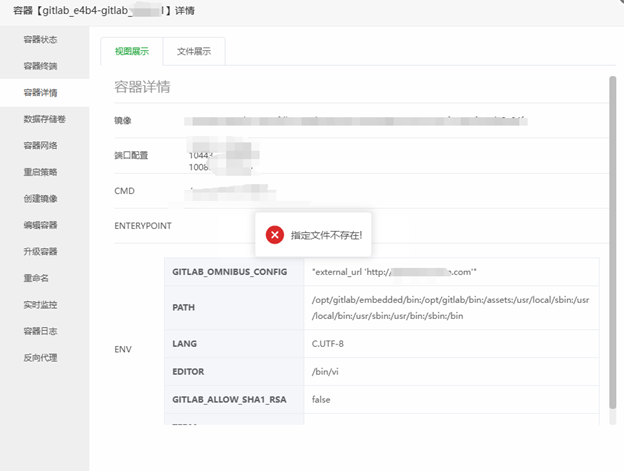624x471 pixels.
Task: Select the GITLAB_OMNIBUS_CONFIG key cell
Action: 234,272
